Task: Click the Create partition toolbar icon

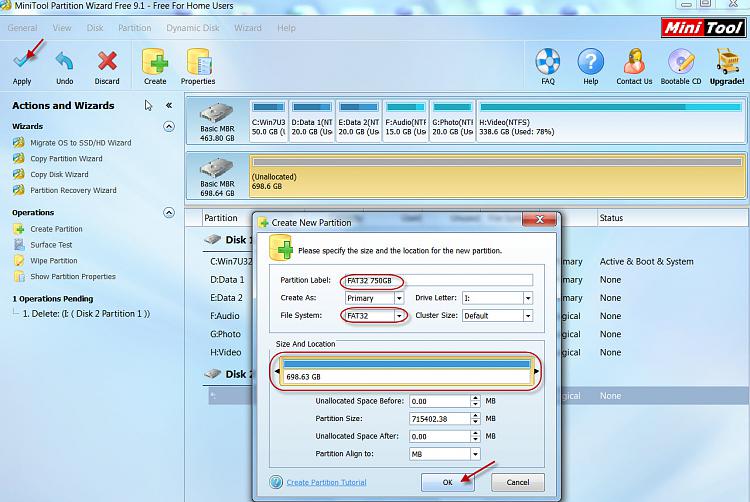Action: 155,61
